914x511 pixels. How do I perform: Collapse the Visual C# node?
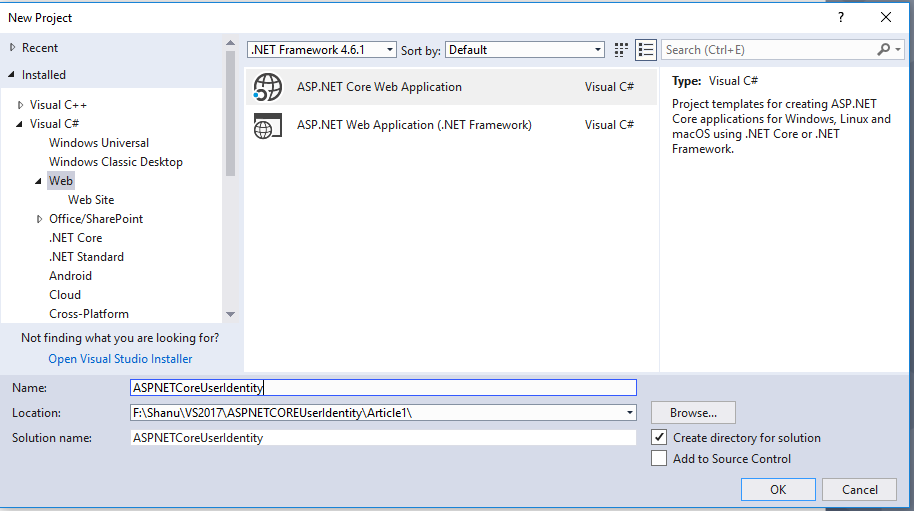point(19,124)
